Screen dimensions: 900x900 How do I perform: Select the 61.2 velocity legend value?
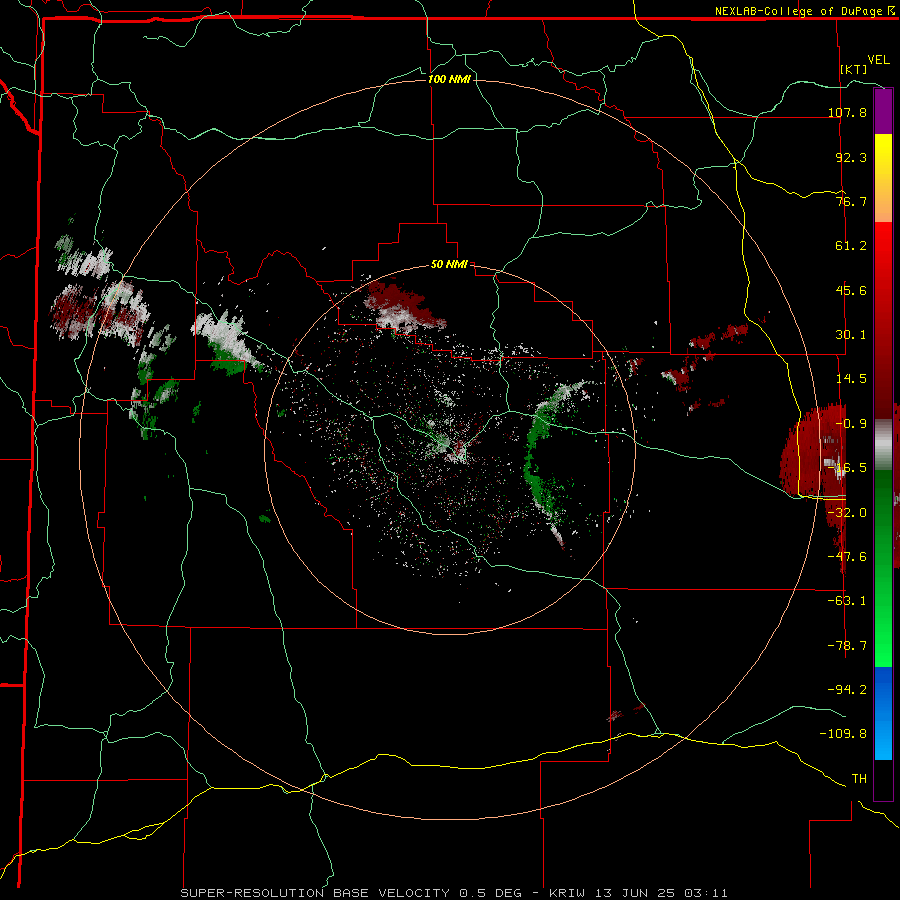851,246
